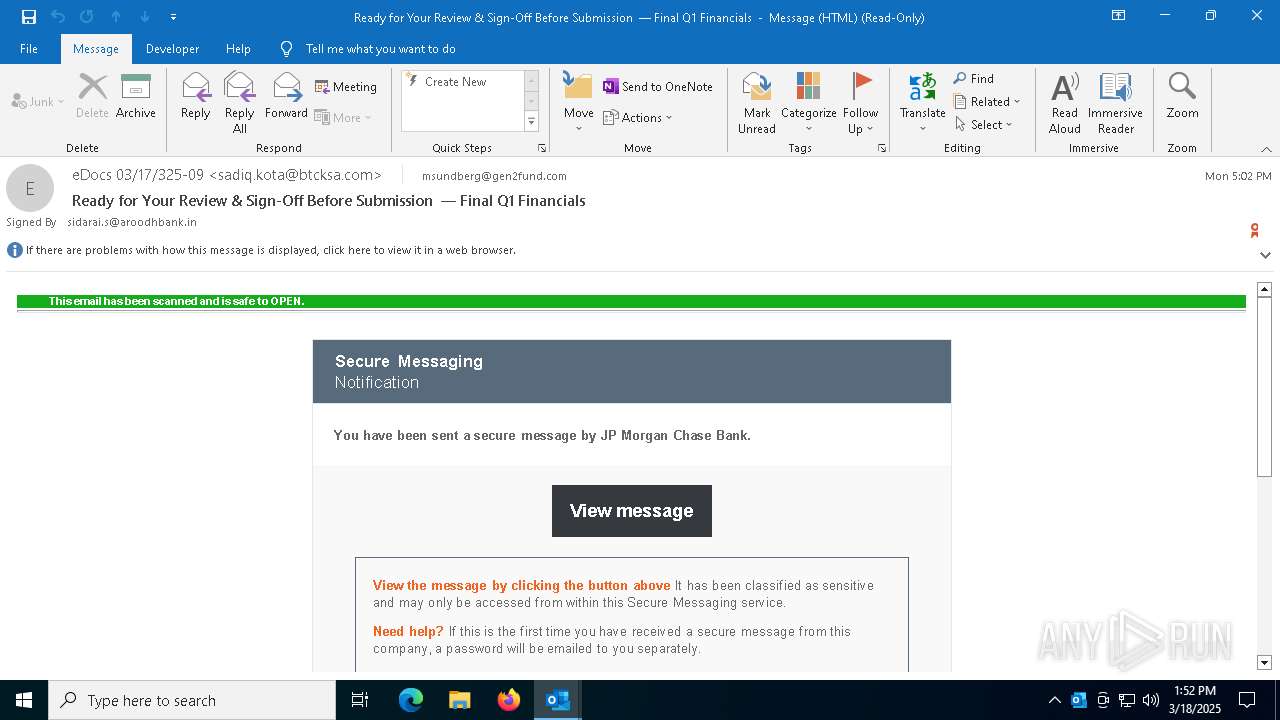Expand the Select dropdown
Viewport: 1280px width, 720px height.
[984, 124]
